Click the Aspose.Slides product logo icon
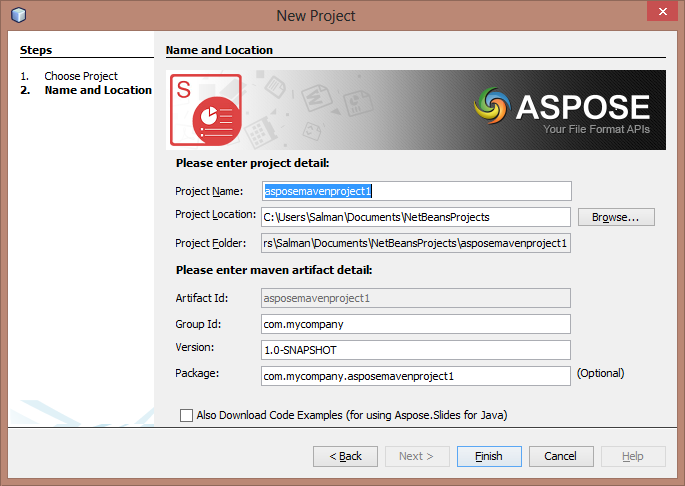Screen dimensions: 685x486 click(206, 110)
